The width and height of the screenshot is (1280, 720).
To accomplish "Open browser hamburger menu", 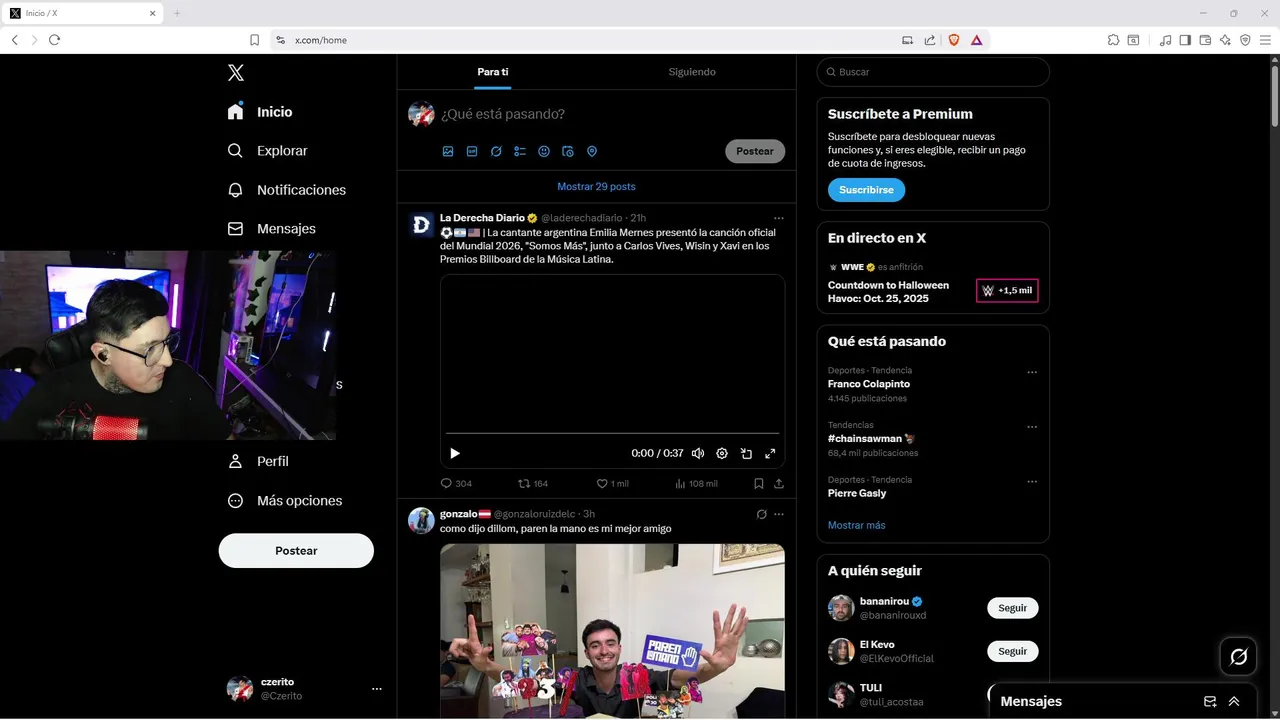I will click(x=1266, y=40).
